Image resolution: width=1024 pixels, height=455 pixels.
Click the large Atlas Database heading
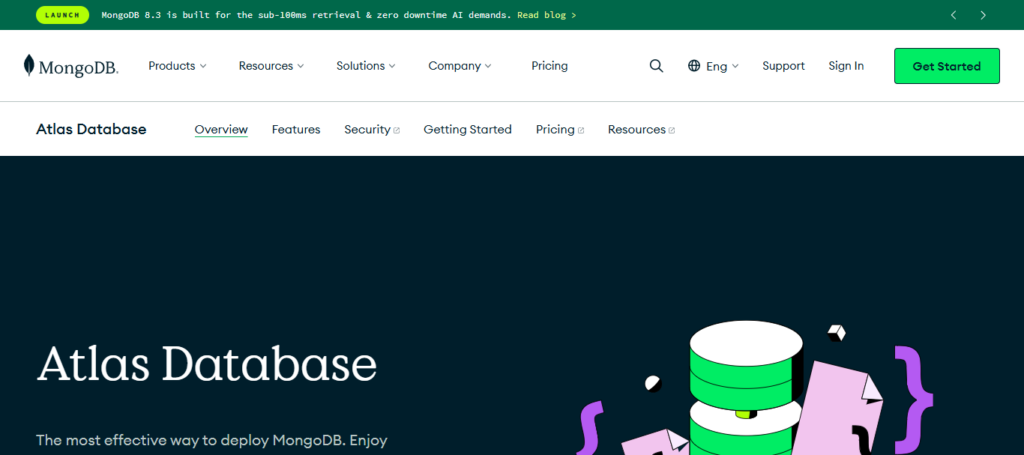tap(206, 362)
